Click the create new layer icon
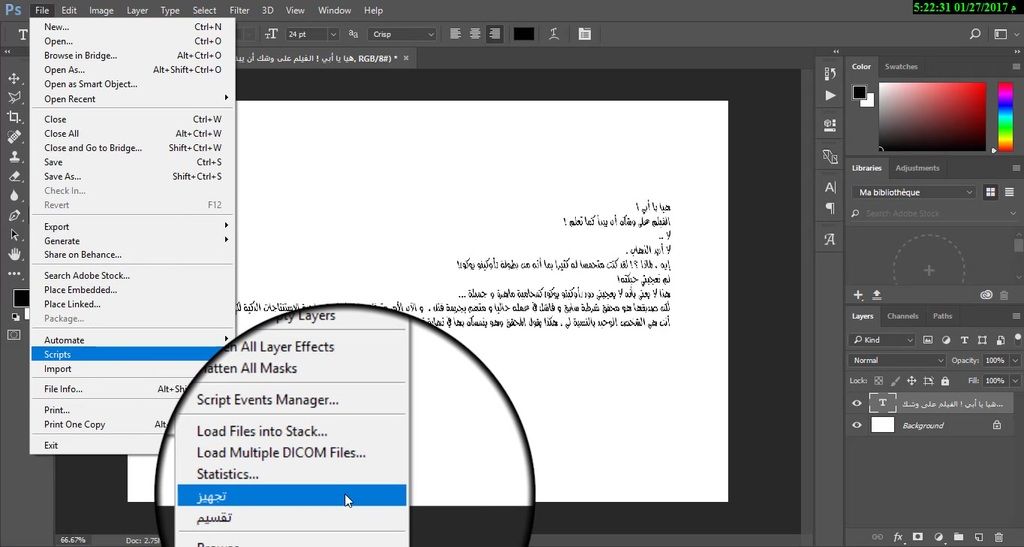The image size is (1024, 547). [x=978, y=537]
